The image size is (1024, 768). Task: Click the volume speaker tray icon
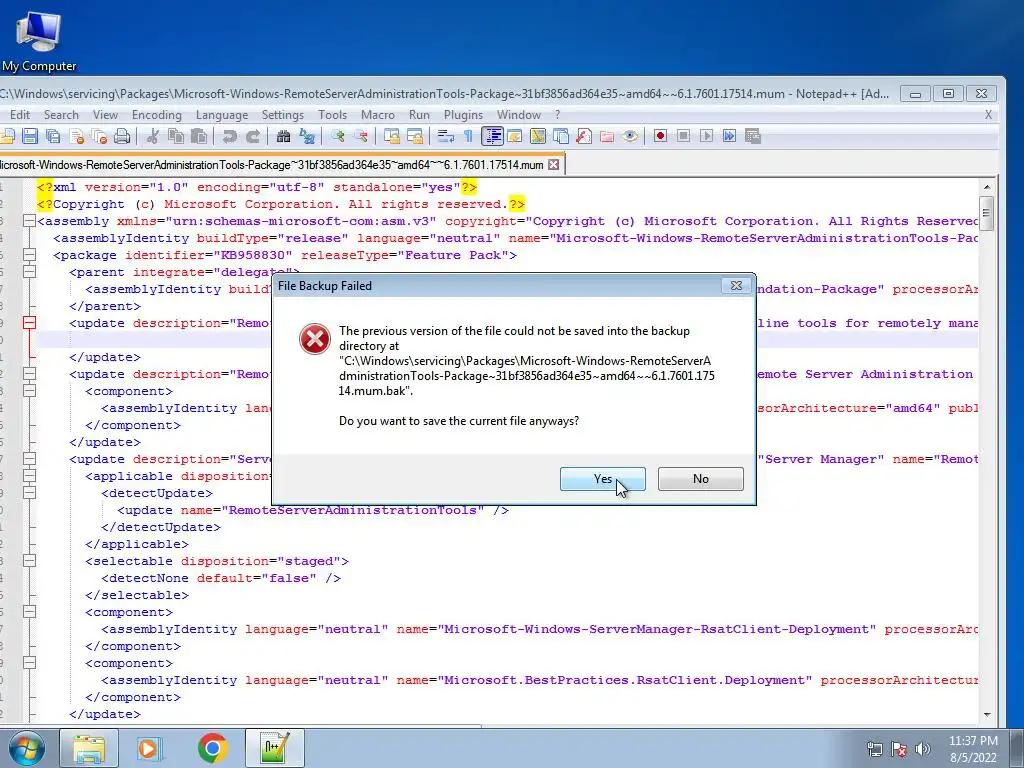click(923, 749)
